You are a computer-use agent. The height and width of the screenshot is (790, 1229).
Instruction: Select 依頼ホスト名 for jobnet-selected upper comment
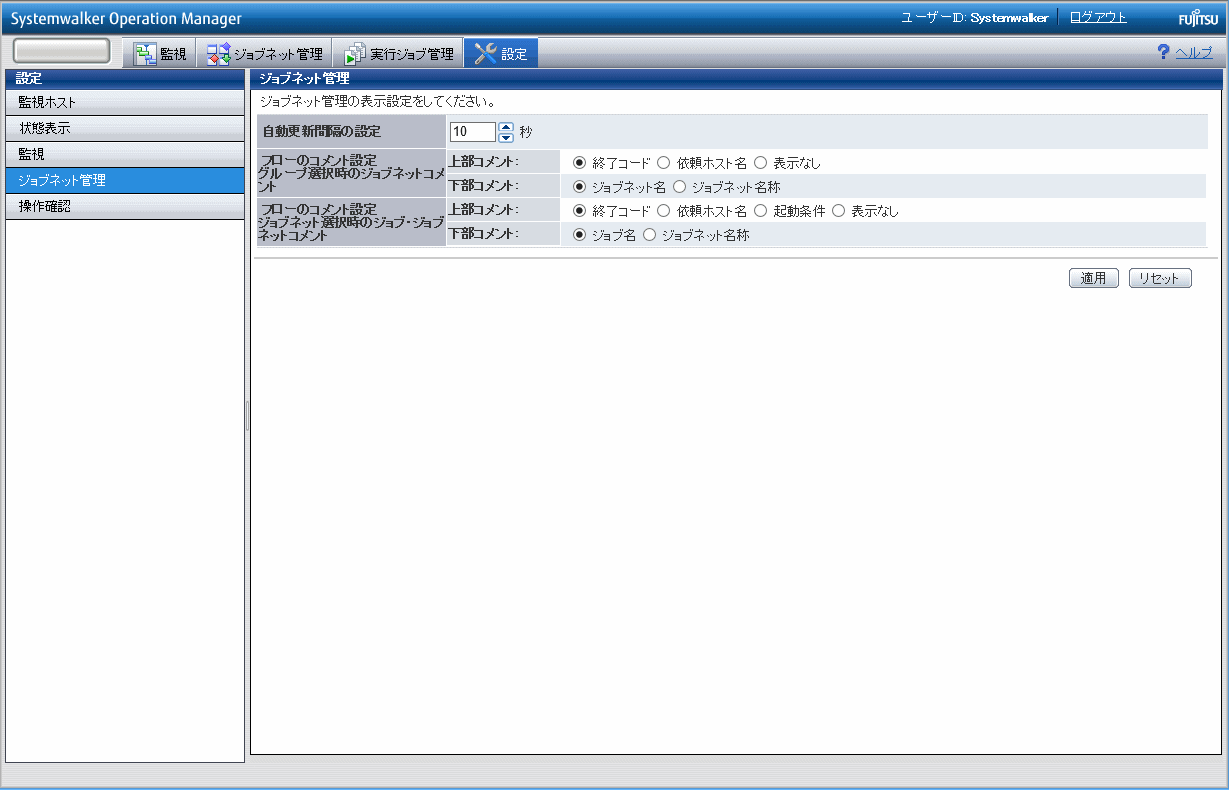click(663, 211)
